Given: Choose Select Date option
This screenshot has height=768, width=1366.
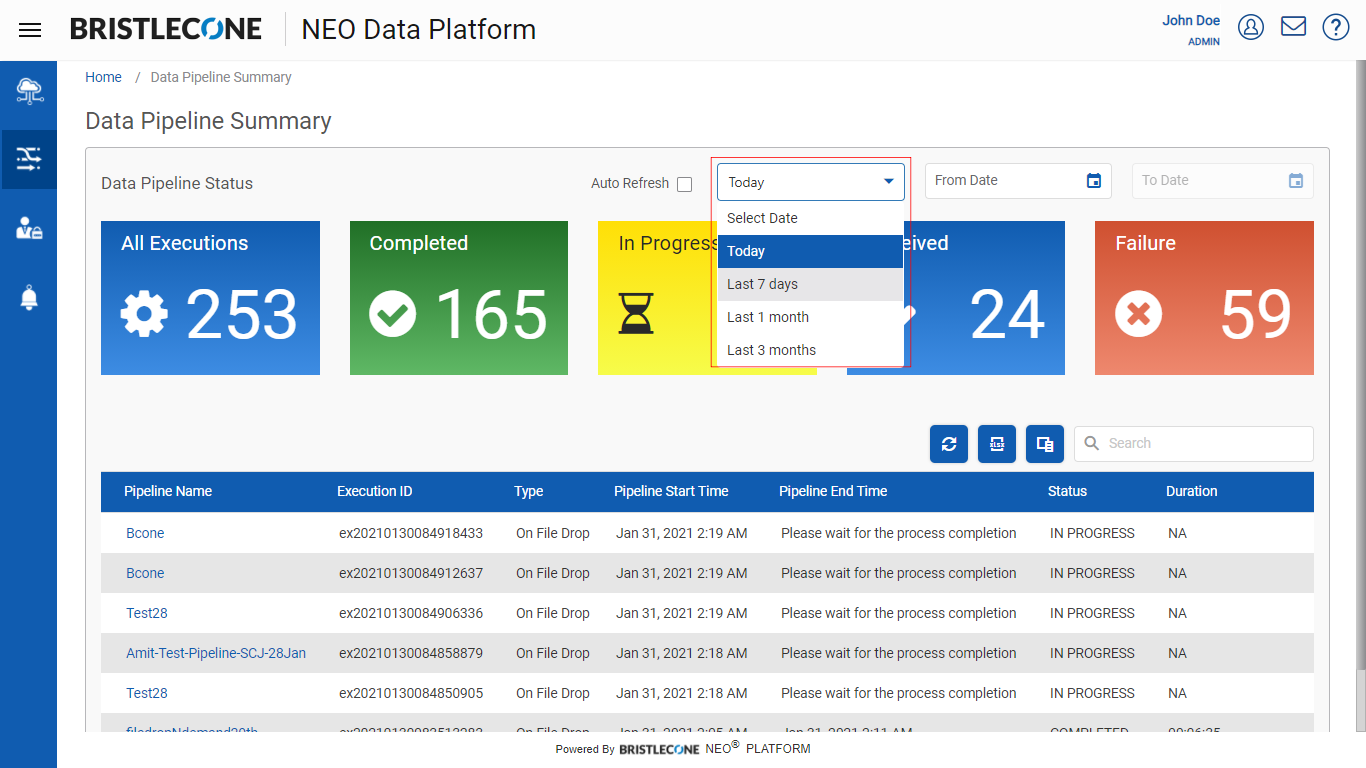Looking at the screenshot, I should 811,218.
